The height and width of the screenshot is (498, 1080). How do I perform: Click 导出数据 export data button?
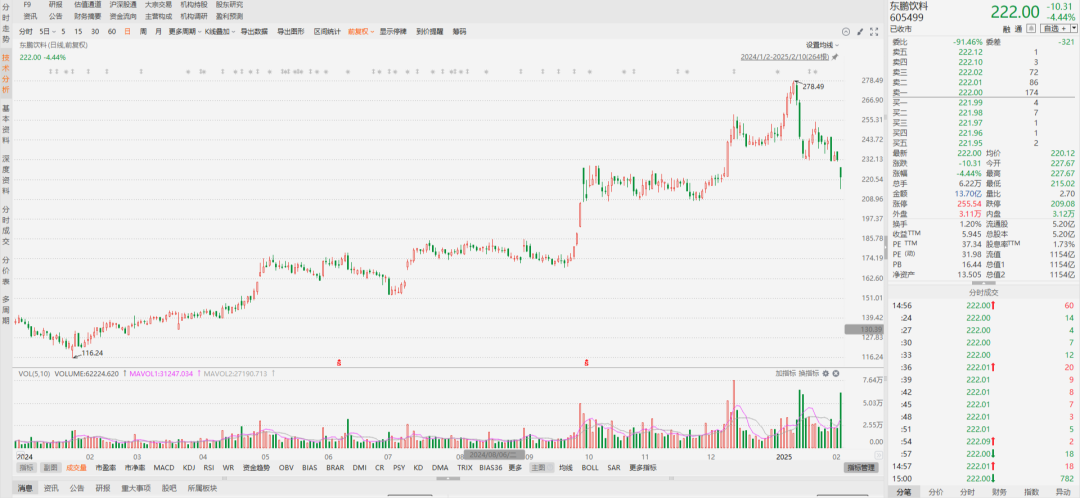pyautogui.click(x=254, y=32)
